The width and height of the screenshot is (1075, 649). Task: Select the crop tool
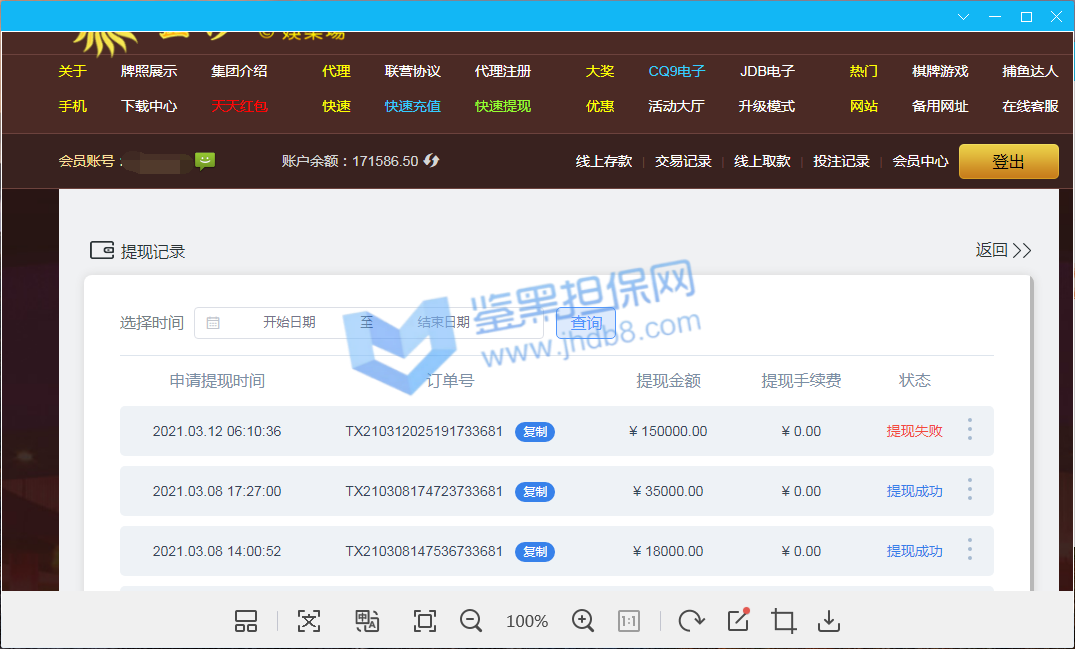point(784,621)
